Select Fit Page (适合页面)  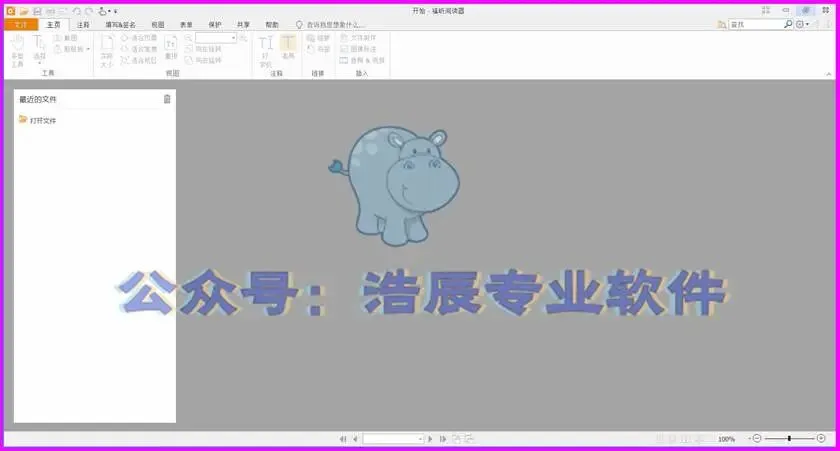point(139,38)
